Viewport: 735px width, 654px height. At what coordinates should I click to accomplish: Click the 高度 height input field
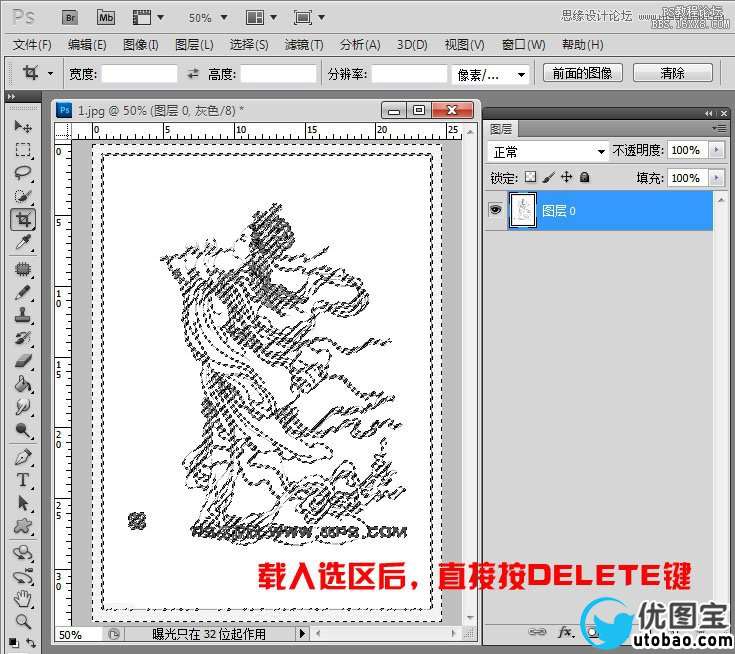(x=278, y=74)
